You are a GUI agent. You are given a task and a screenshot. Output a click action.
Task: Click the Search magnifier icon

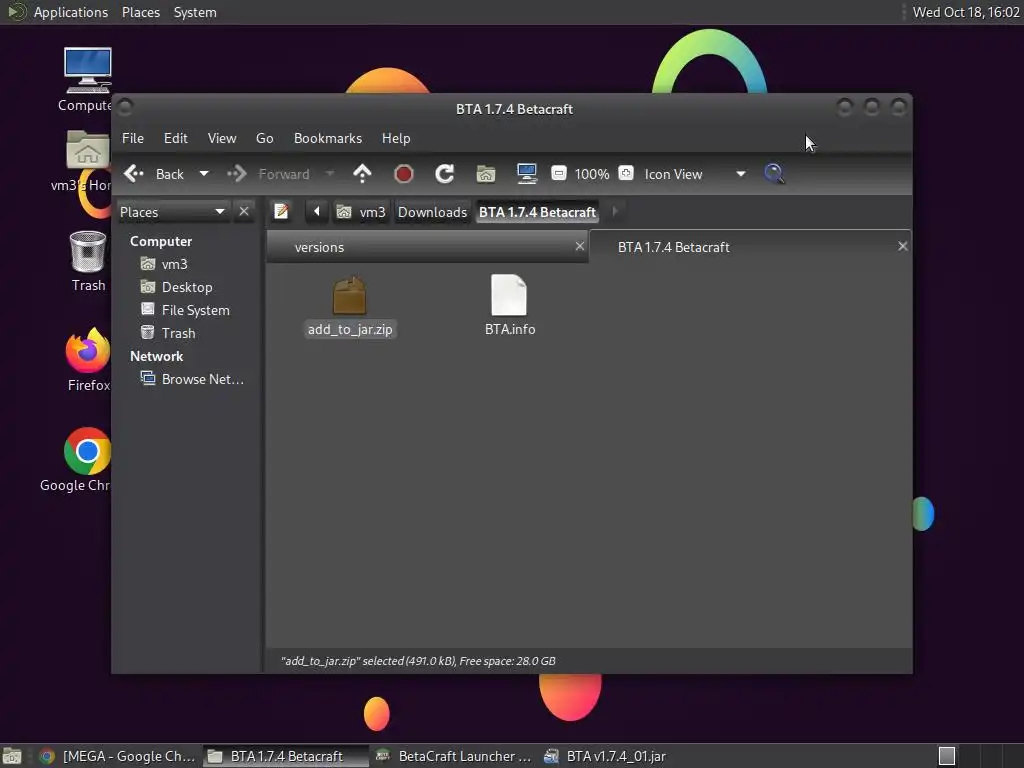pos(774,174)
